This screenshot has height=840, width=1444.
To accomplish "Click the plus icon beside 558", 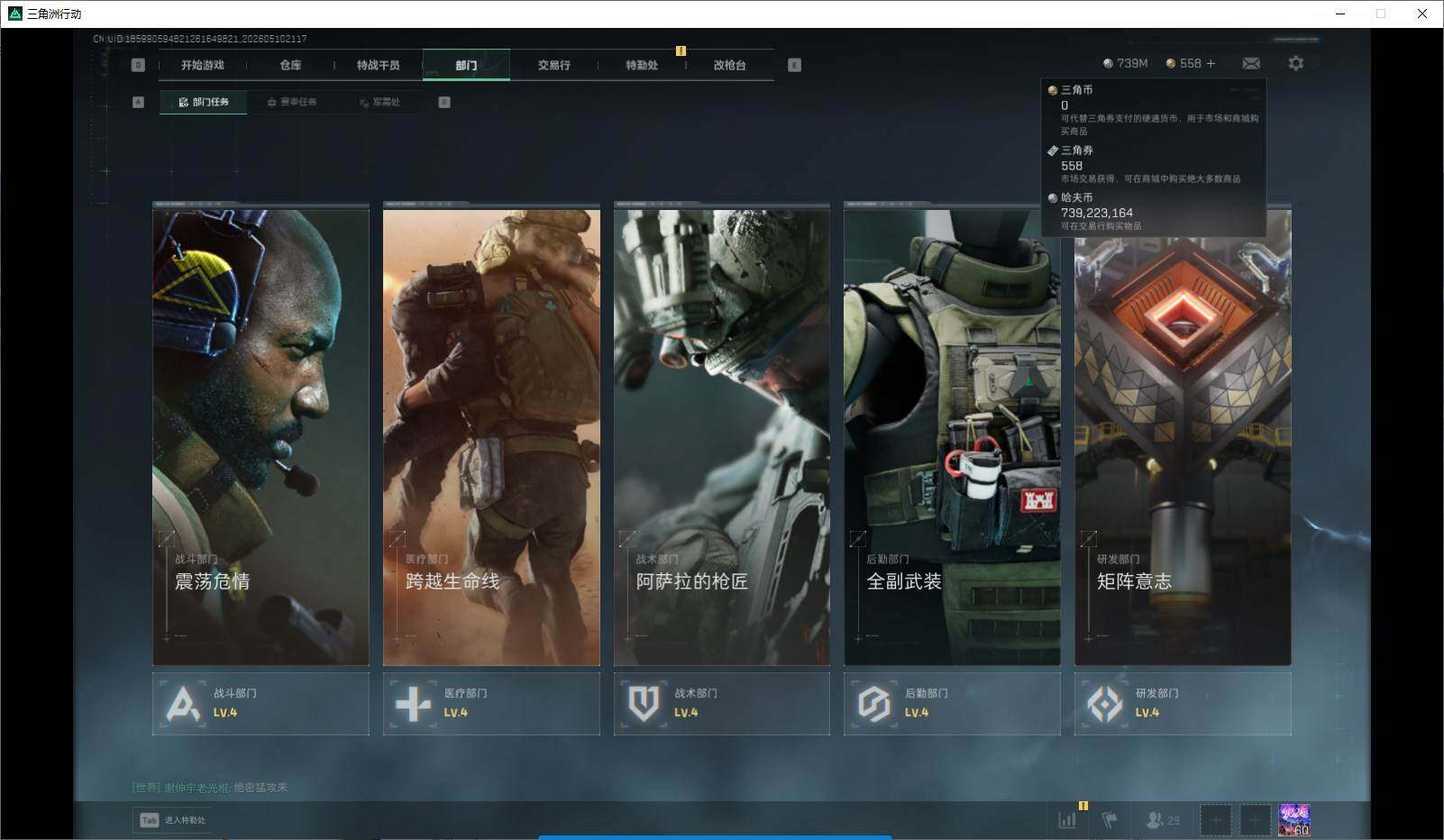I will (x=1211, y=63).
